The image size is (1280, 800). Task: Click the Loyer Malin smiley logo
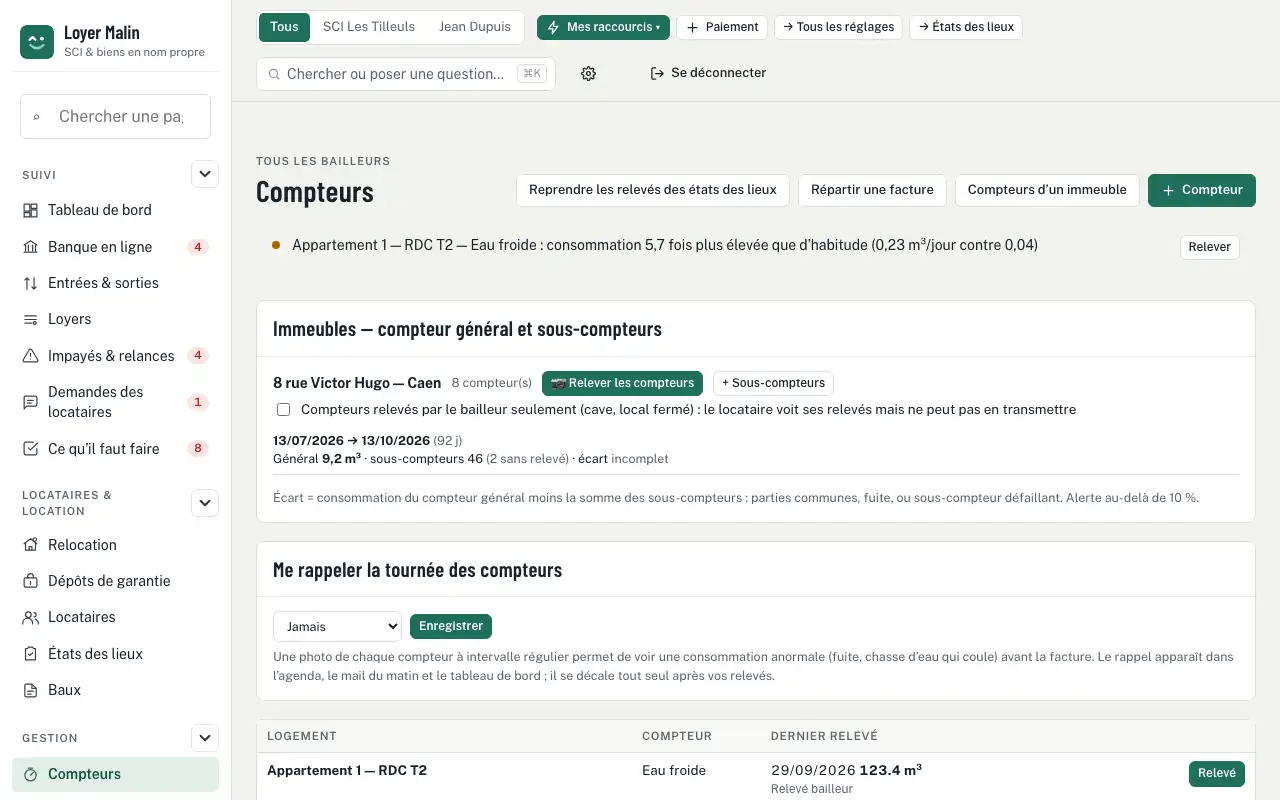point(37,42)
